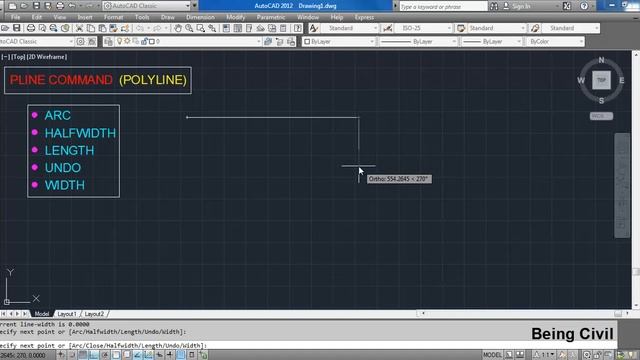Select the Match Properties brush icon
Image resolution: width=640 pixels, height=360 pixels.
(114, 28)
